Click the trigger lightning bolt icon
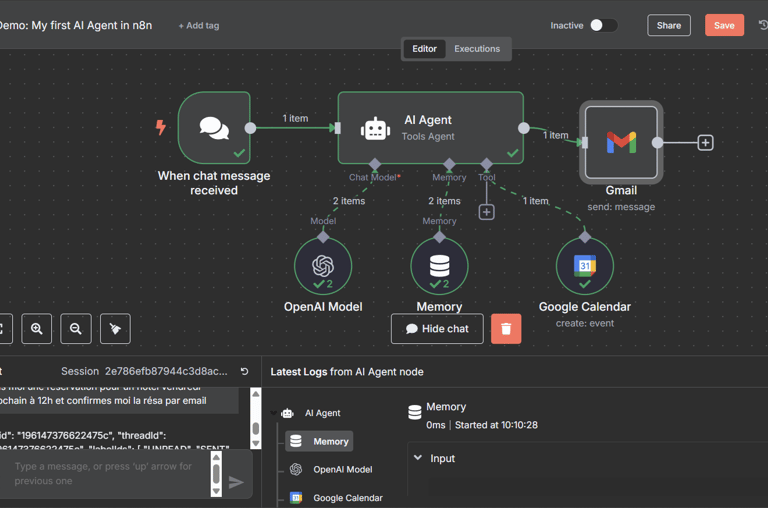Image resolution: width=768 pixels, height=508 pixels. click(161, 127)
